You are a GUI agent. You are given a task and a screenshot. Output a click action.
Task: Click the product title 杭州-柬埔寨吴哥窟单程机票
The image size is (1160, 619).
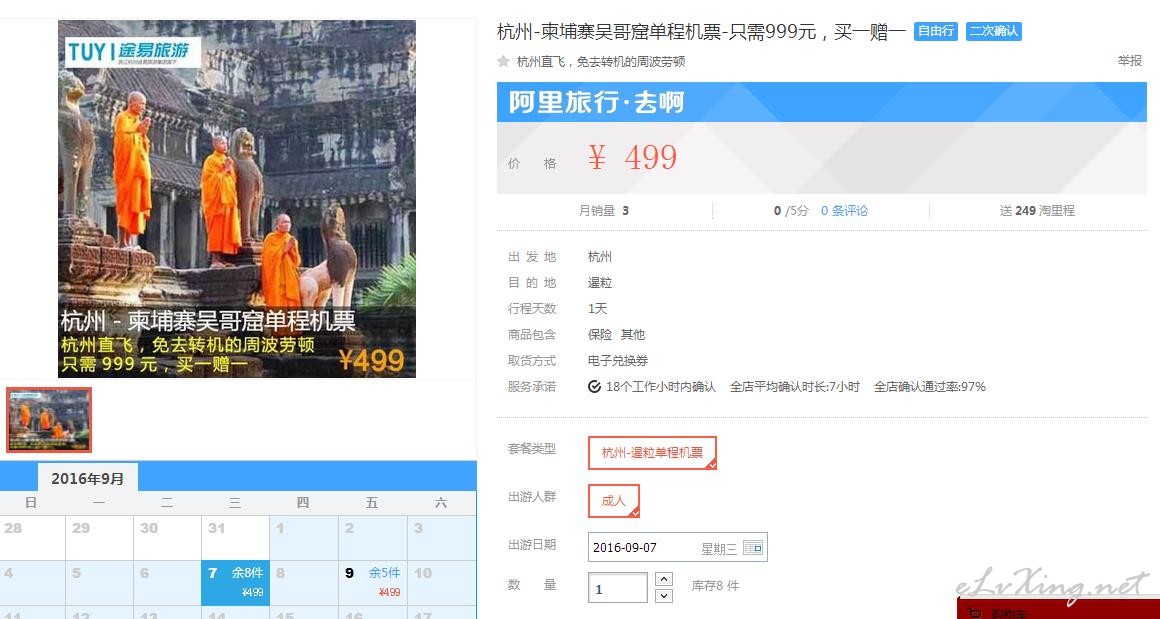coord(701,32)
